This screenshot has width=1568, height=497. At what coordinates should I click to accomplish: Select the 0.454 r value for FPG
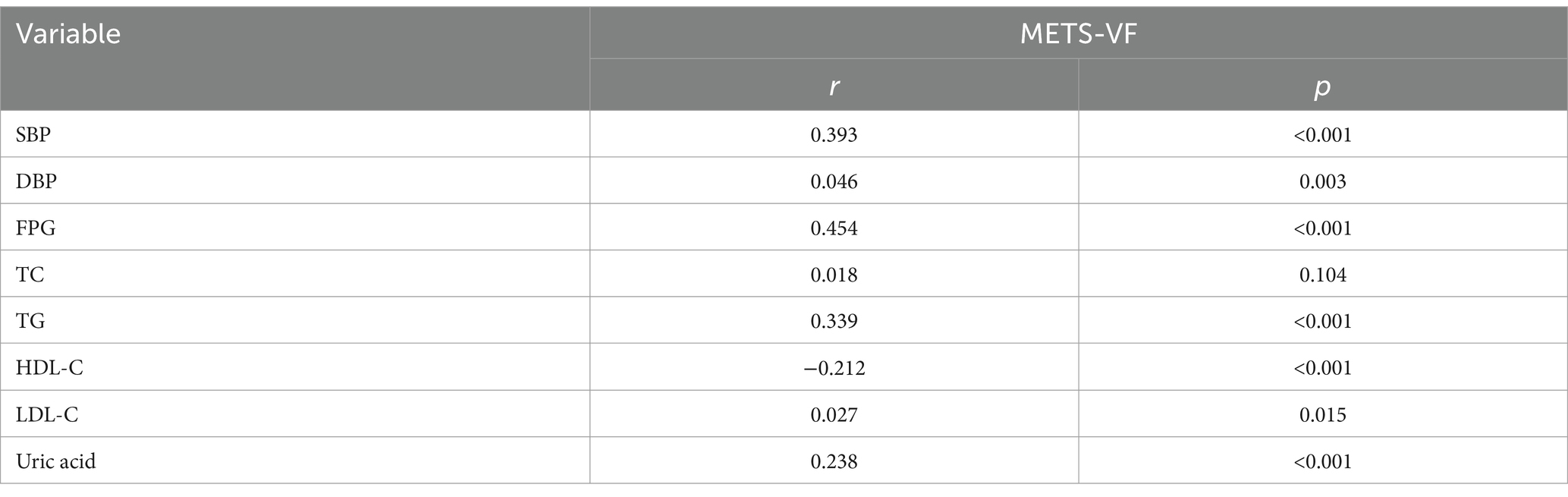tap(834, 228)
